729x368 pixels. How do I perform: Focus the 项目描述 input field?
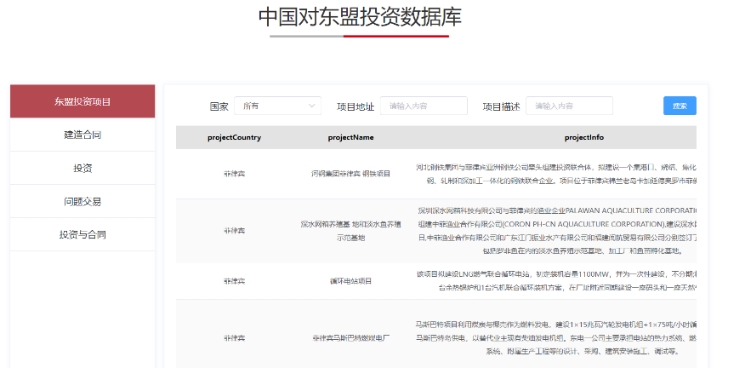[569, 106]
